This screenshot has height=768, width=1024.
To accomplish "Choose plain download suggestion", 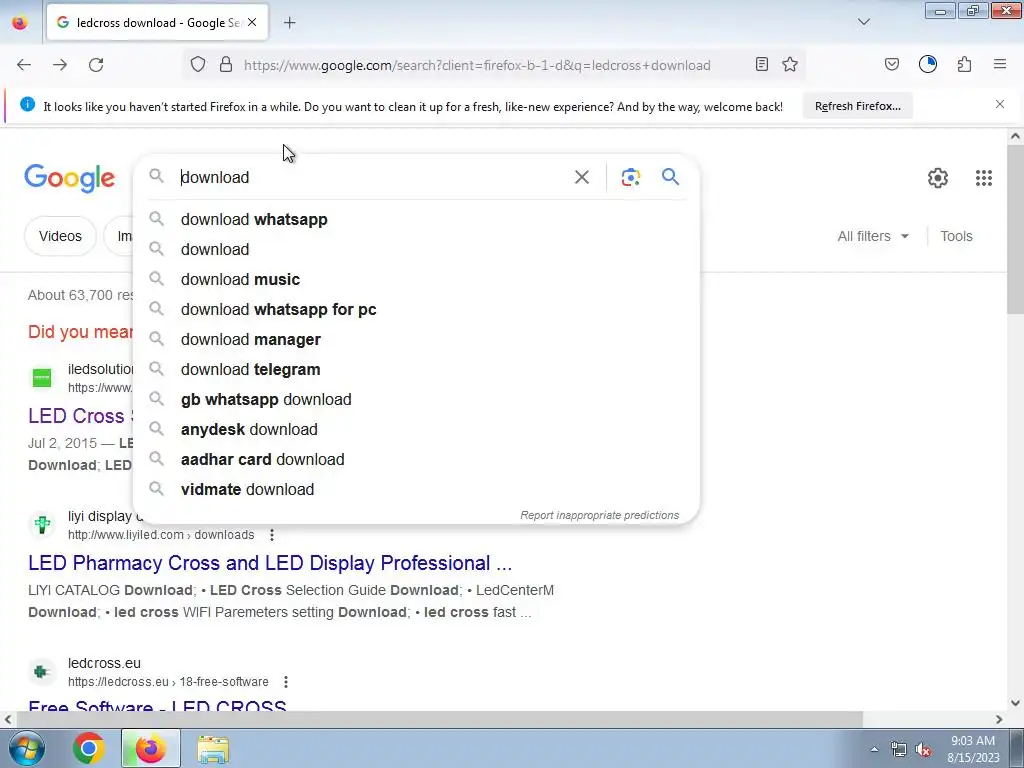I will (x=416, y=249).
